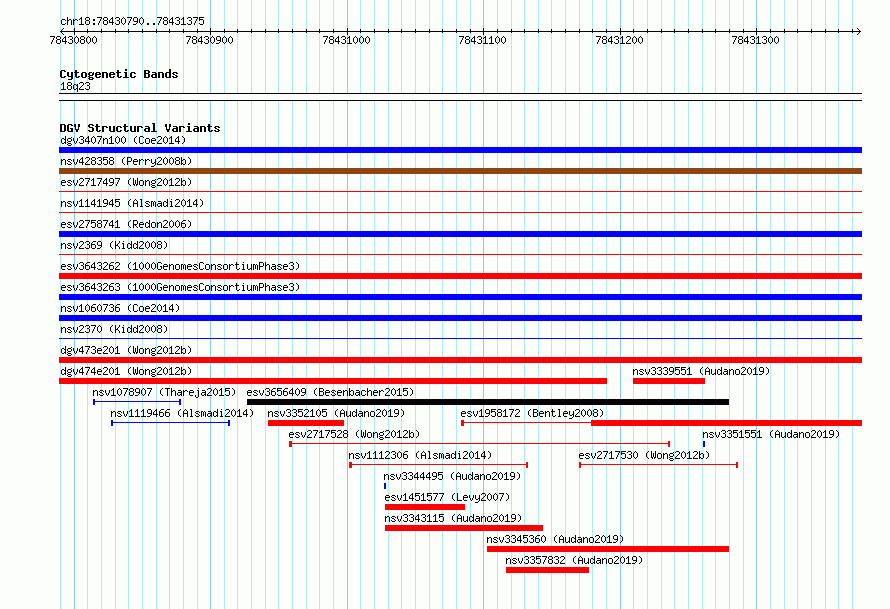Click the small blue nsv3344495 marker

click(x=385, y=486)
